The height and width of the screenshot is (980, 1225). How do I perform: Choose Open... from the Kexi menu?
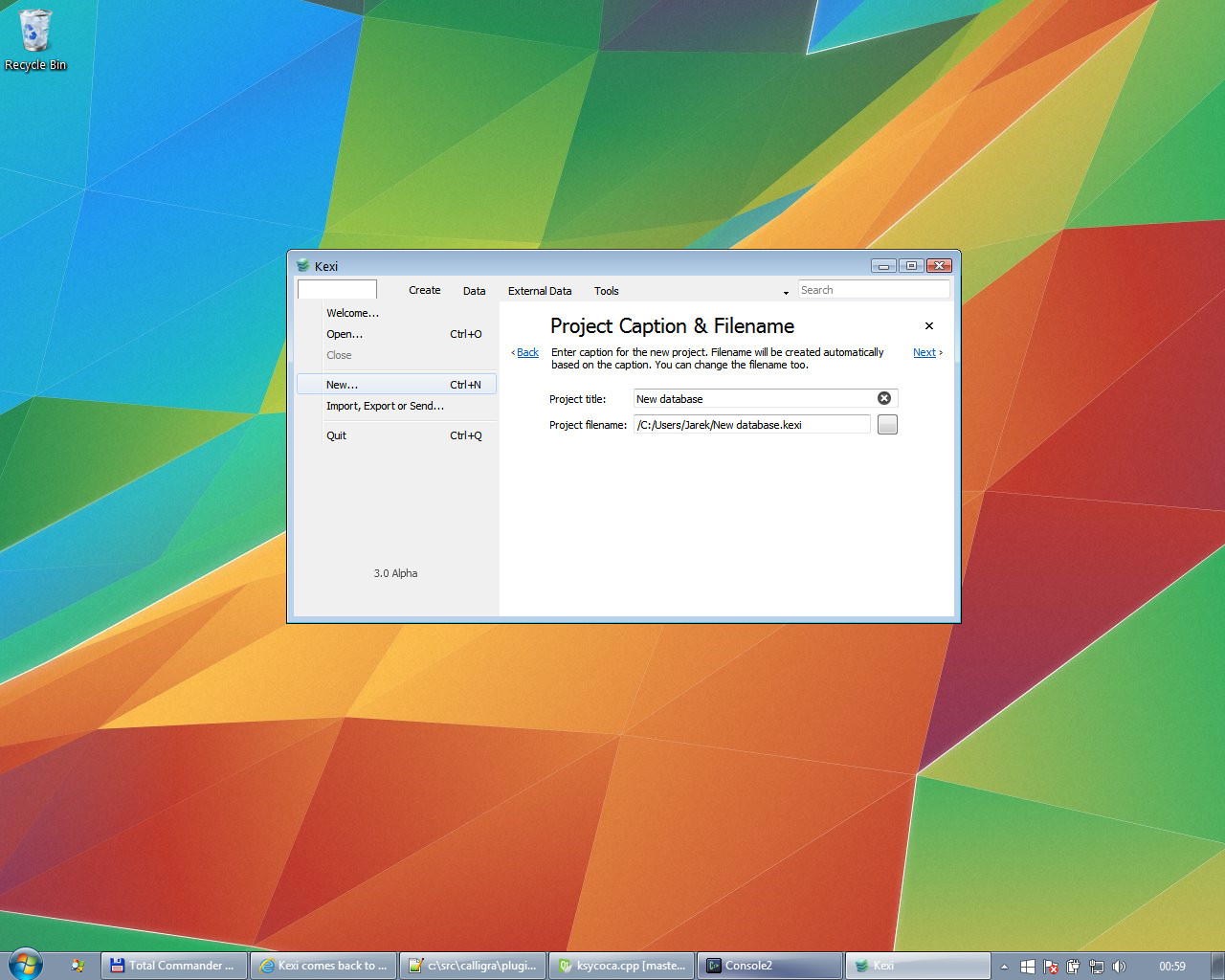pyautogui.click(x=345, y=334)
